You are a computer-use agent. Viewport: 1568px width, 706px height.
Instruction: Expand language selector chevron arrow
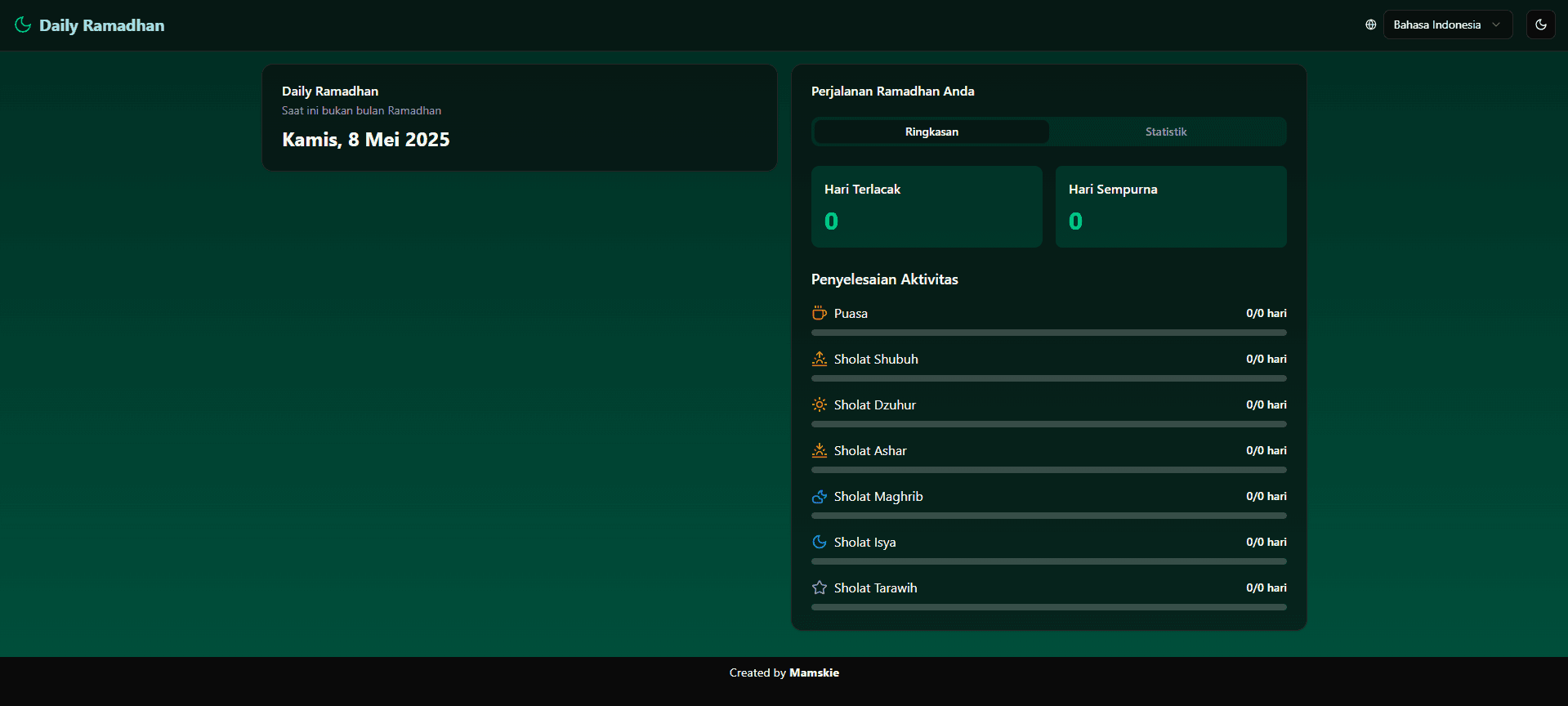click(1496, 25)
